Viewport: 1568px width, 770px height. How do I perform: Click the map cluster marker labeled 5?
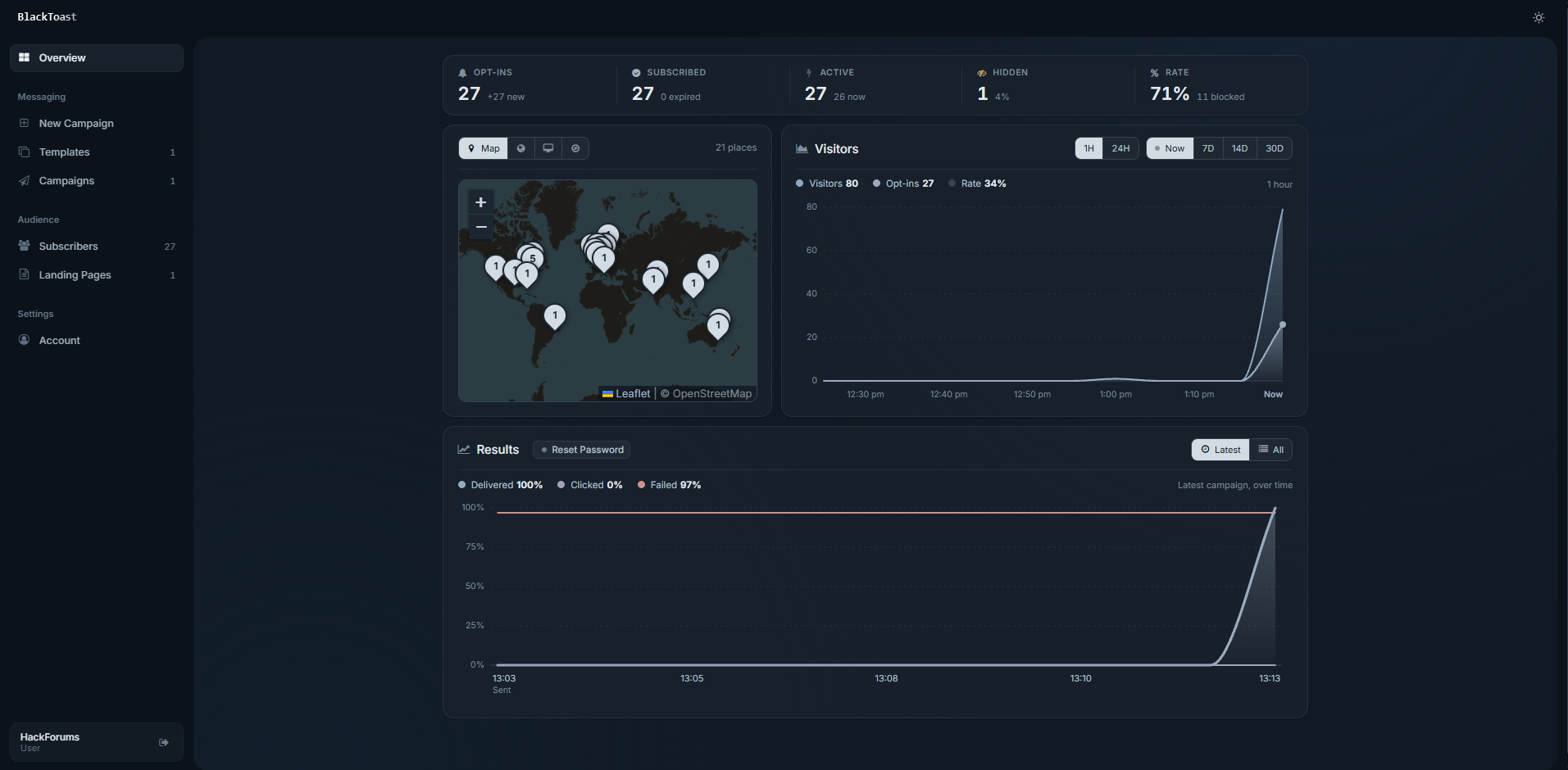pos(533,259)
